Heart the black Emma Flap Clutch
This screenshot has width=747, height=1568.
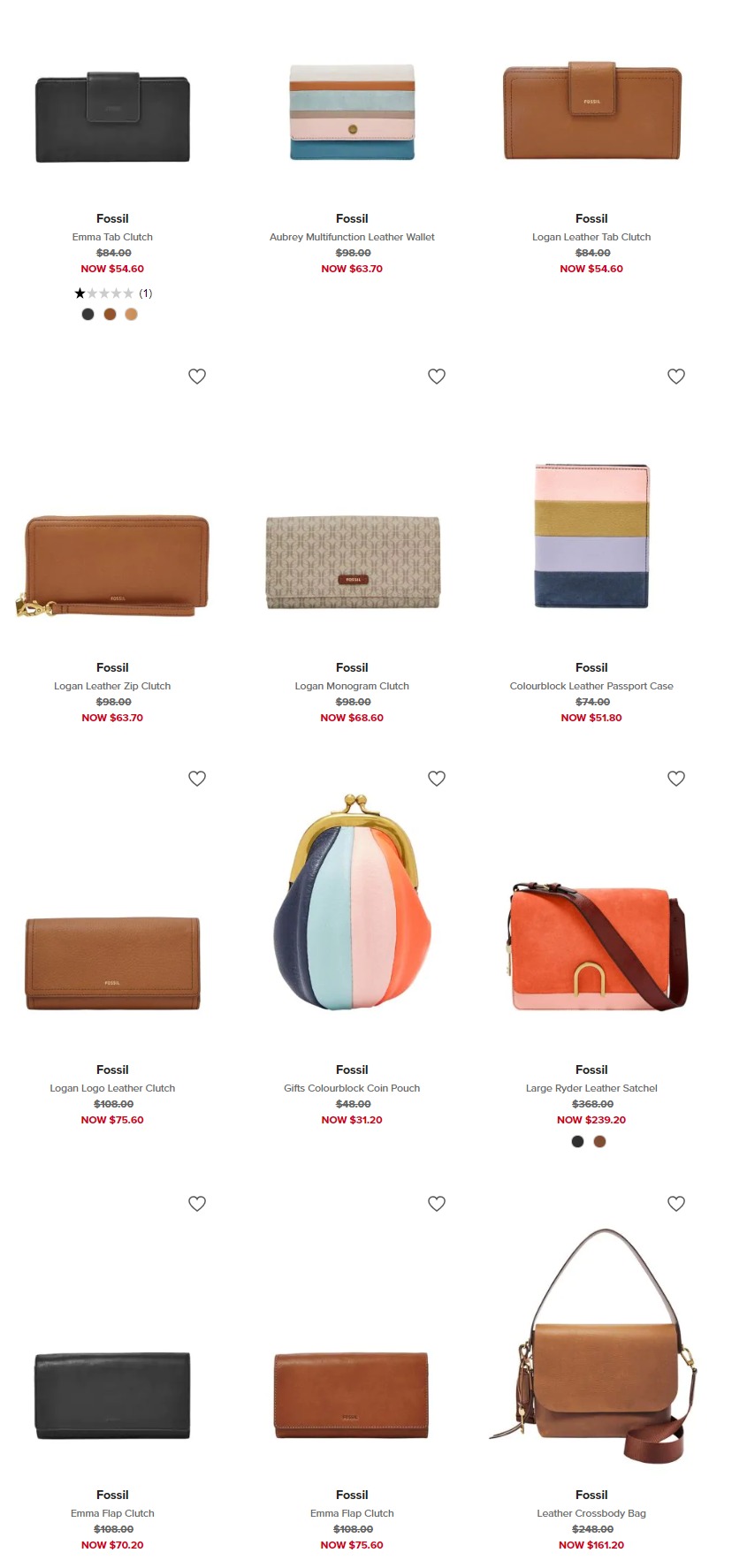pyautogui.click(x=197, y=1204)
